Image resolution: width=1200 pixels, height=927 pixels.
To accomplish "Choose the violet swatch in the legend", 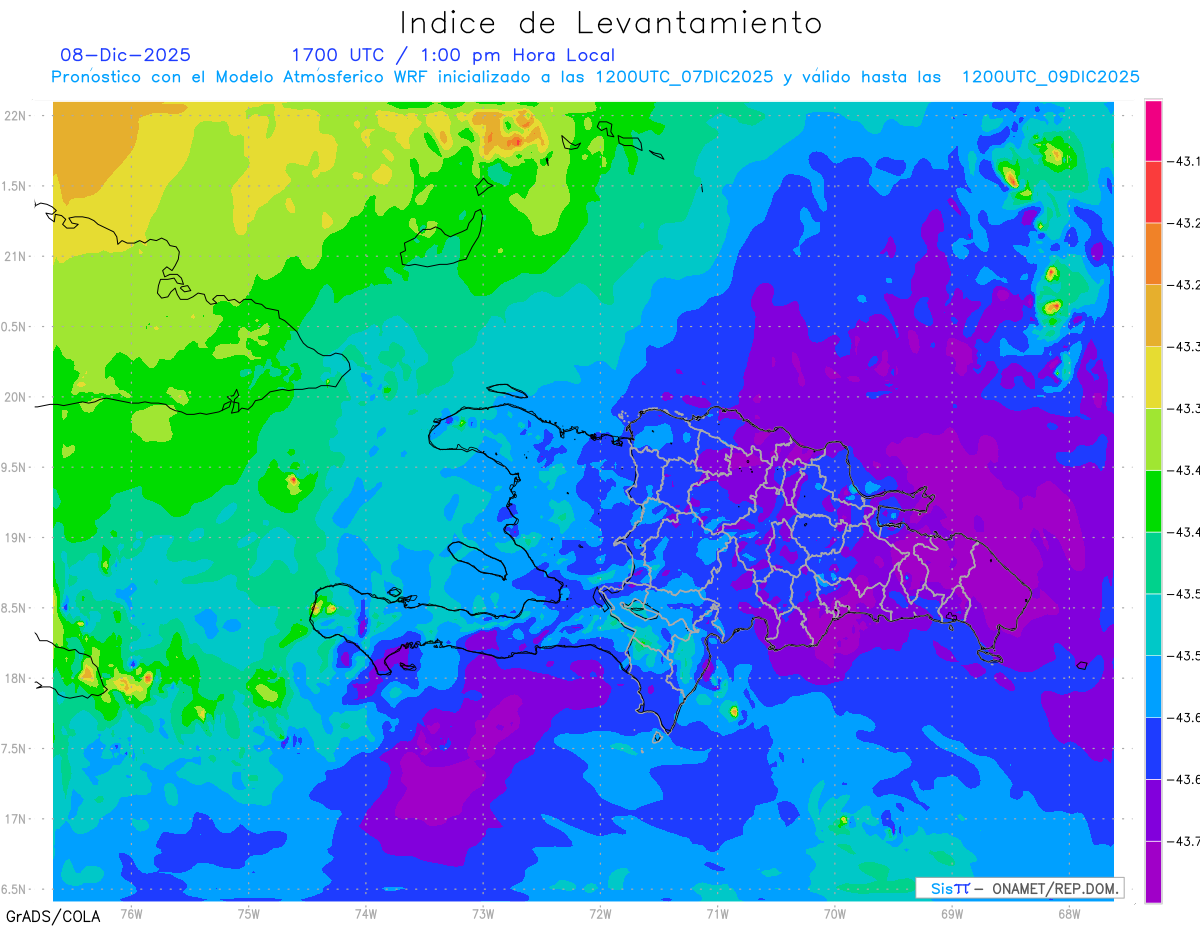I will (1153, 810).
